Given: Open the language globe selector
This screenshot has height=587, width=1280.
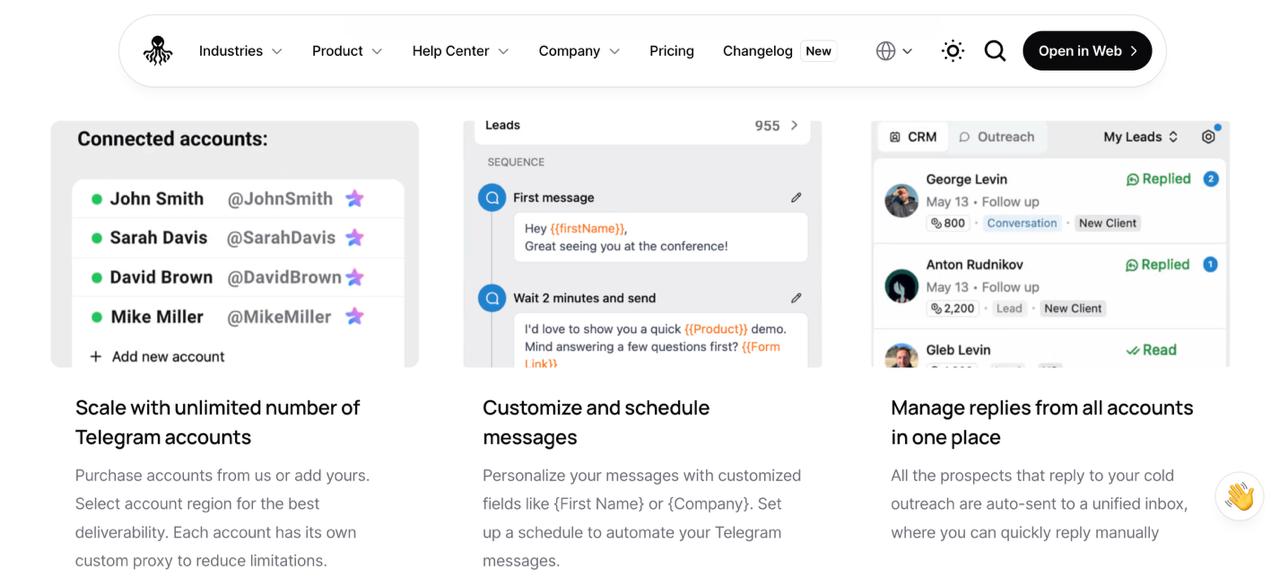Looking at the screenshot, I should point(894,51).
